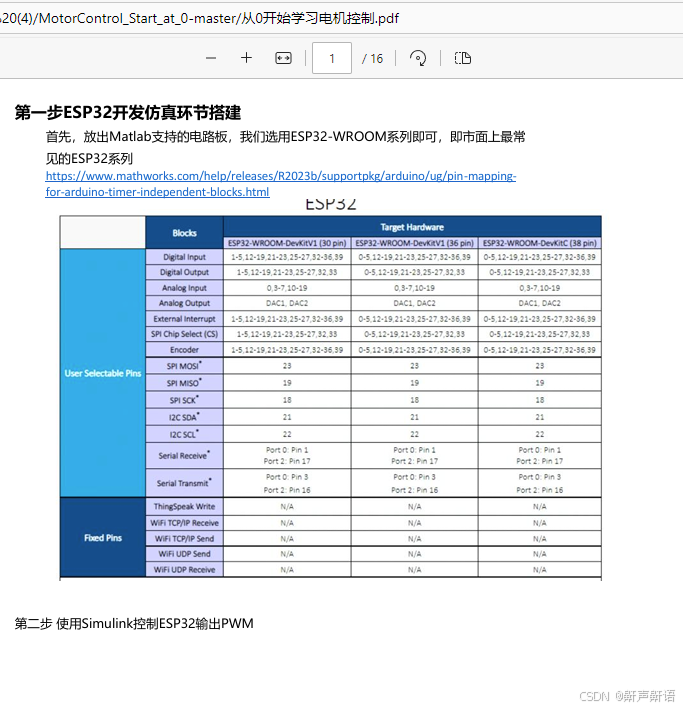Rotate the PDF page icon
Viewport: 683px width, 710px height.
click(418, 58)
